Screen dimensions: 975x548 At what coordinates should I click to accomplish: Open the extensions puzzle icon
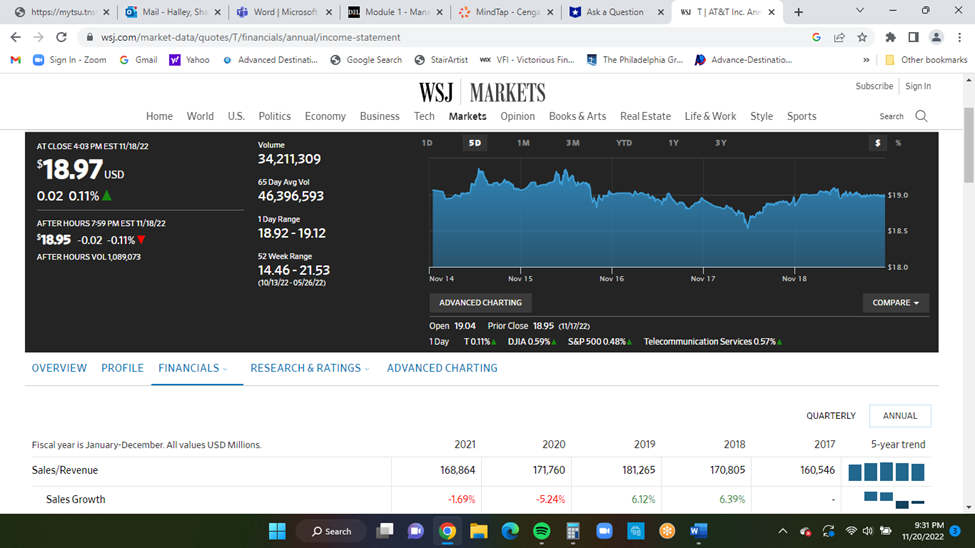pos(890,37)
